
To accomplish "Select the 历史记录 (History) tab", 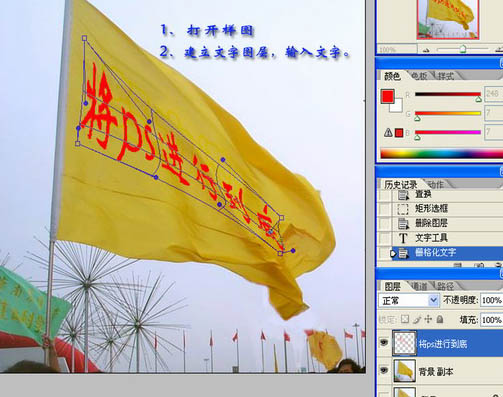I will coord(401,184).
